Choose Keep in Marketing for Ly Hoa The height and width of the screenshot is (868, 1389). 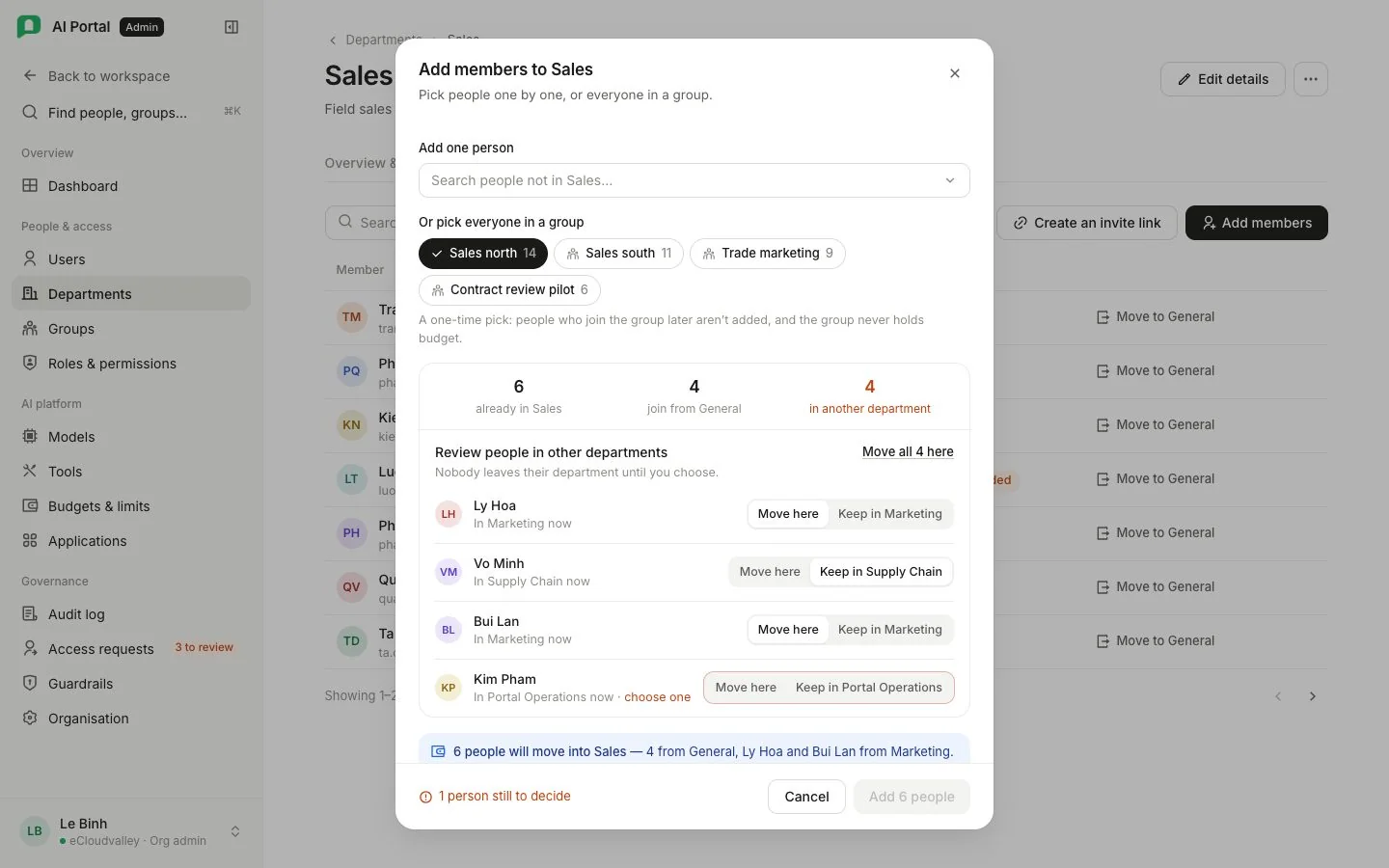click(x=890, y=514)
